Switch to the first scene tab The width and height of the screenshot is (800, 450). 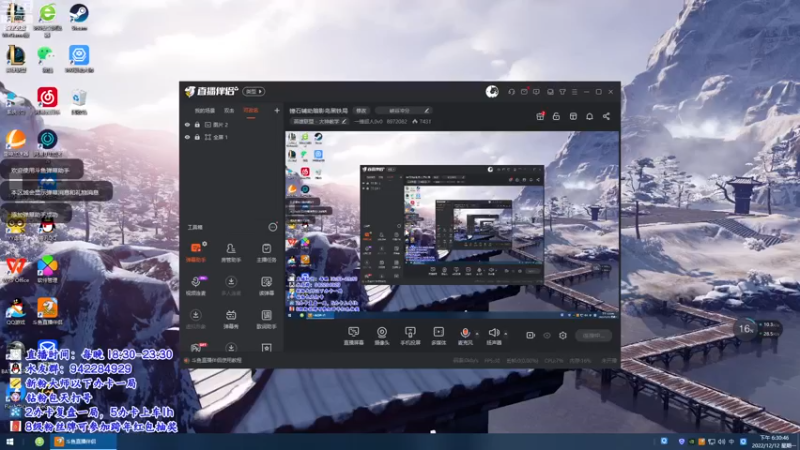click(205, 111)
